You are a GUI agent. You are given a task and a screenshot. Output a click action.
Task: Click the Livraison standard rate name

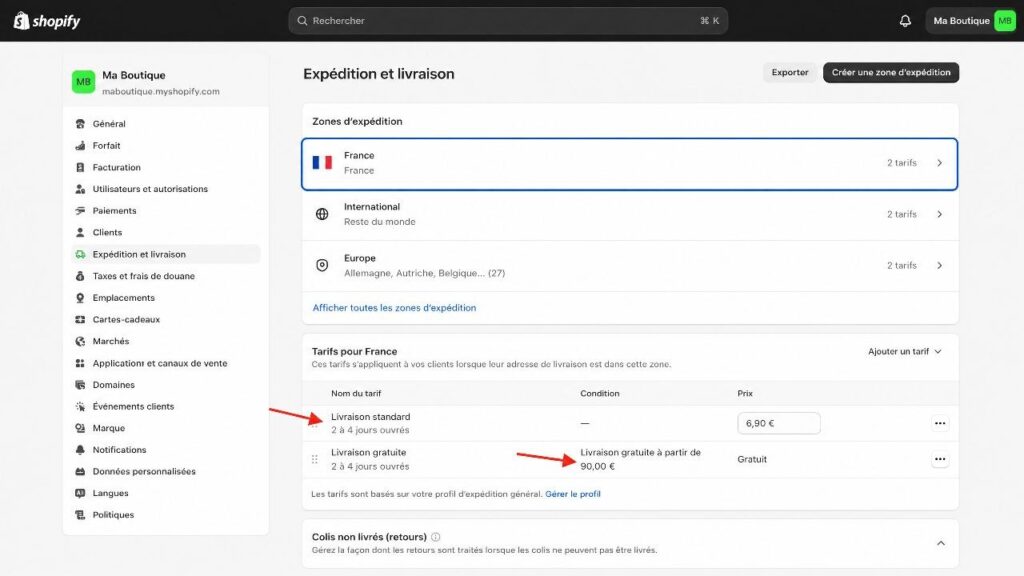[x=370, y=417]
